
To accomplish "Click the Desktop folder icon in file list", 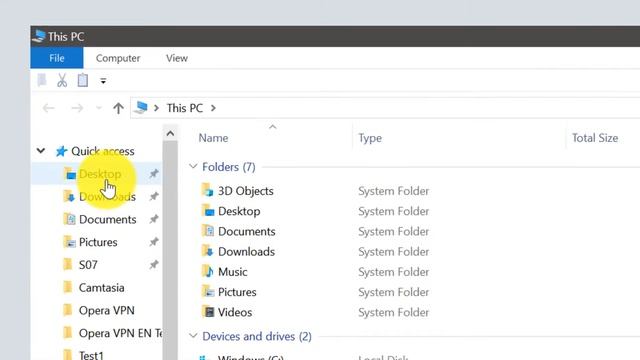I will [208, 211].
